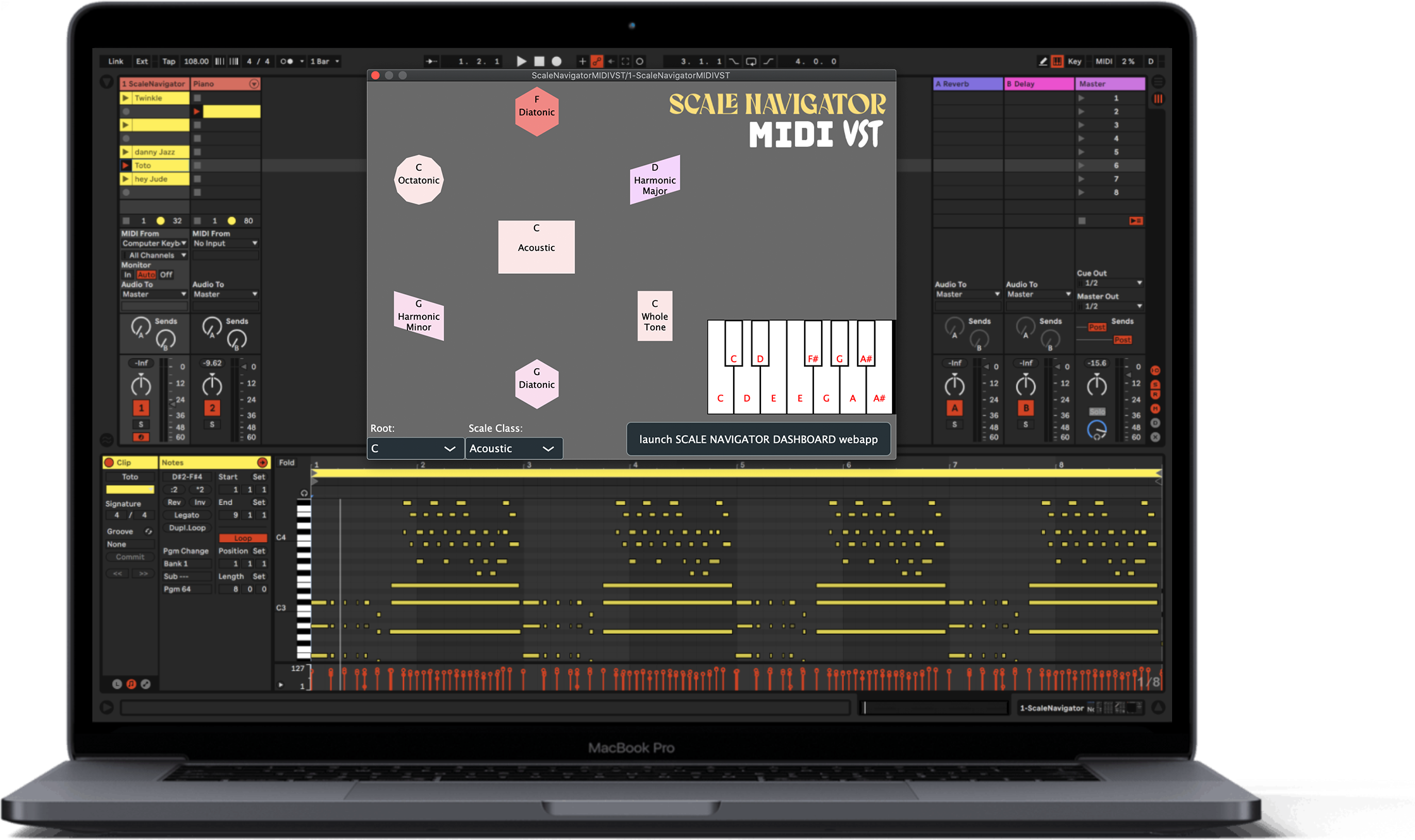1415x840 pixels.
Task: Select the G Diatonic scale node
Action: pos(536,384)
